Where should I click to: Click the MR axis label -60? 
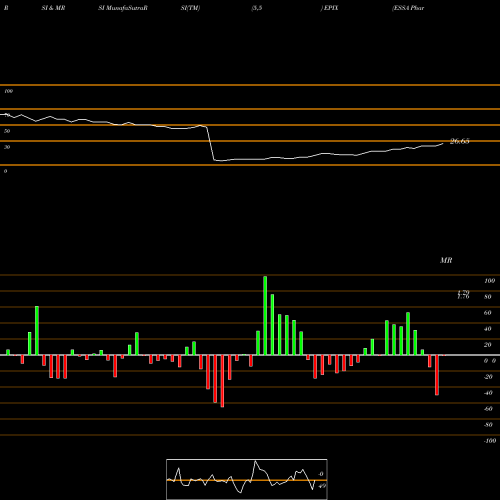[488, 409]
